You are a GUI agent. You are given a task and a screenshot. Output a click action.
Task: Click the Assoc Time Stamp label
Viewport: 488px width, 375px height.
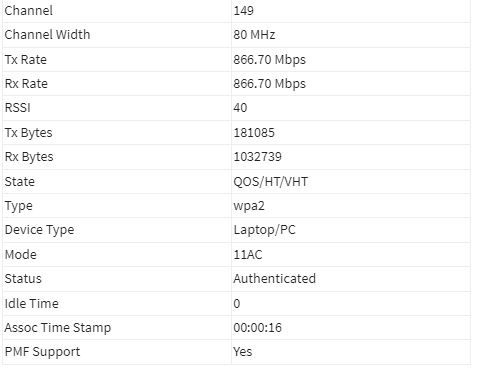click(x=58, y=328)
